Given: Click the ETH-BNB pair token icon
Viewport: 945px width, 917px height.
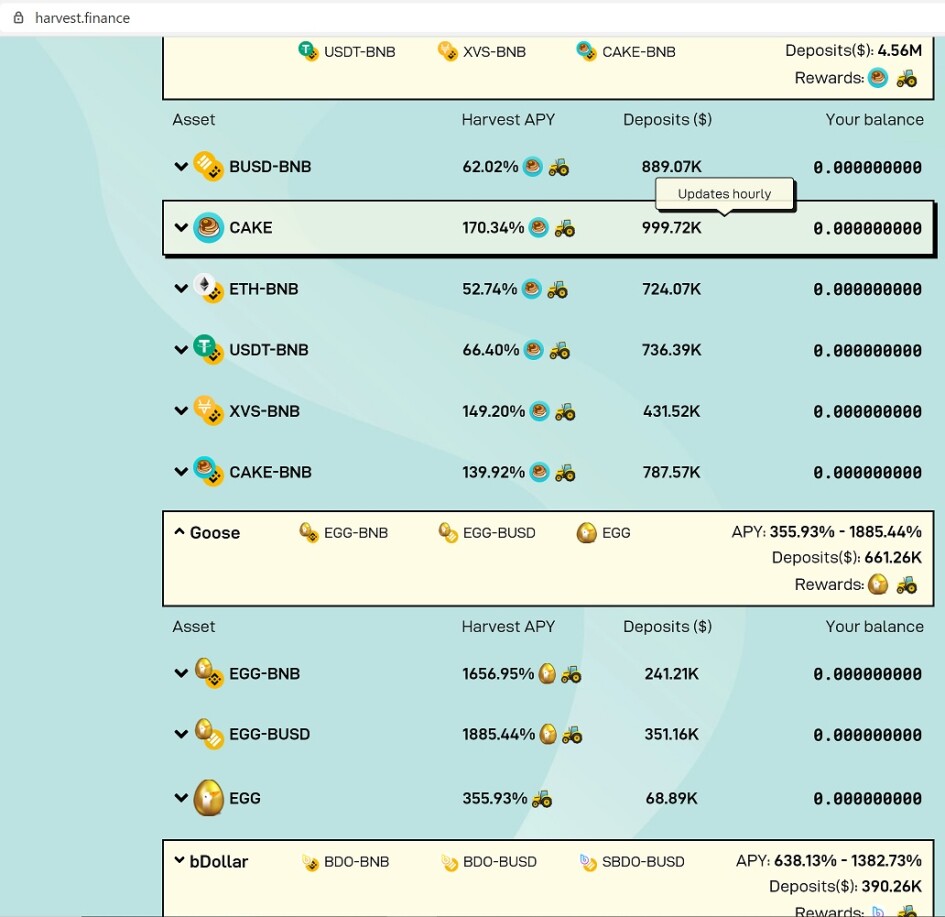Looking at the screenshot, I should [x=208, y=289].
